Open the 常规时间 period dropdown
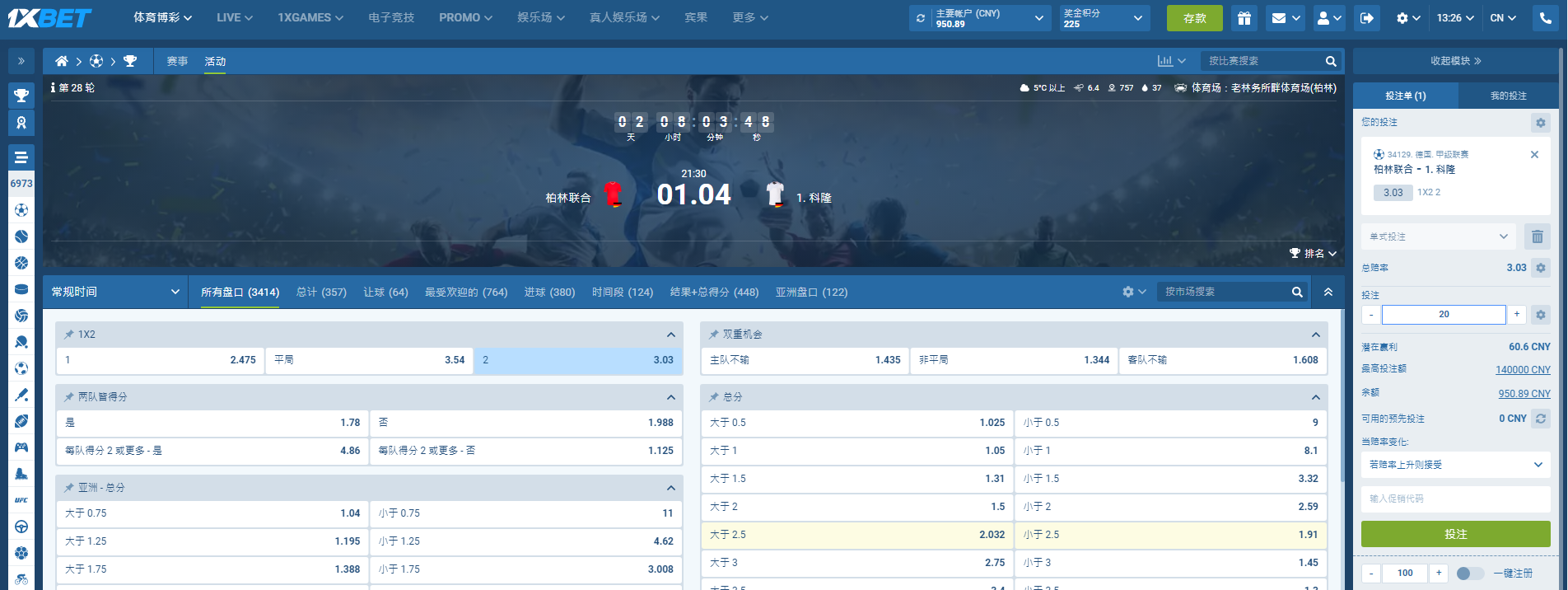1568x590 pixels. click(x=115, y=292)
